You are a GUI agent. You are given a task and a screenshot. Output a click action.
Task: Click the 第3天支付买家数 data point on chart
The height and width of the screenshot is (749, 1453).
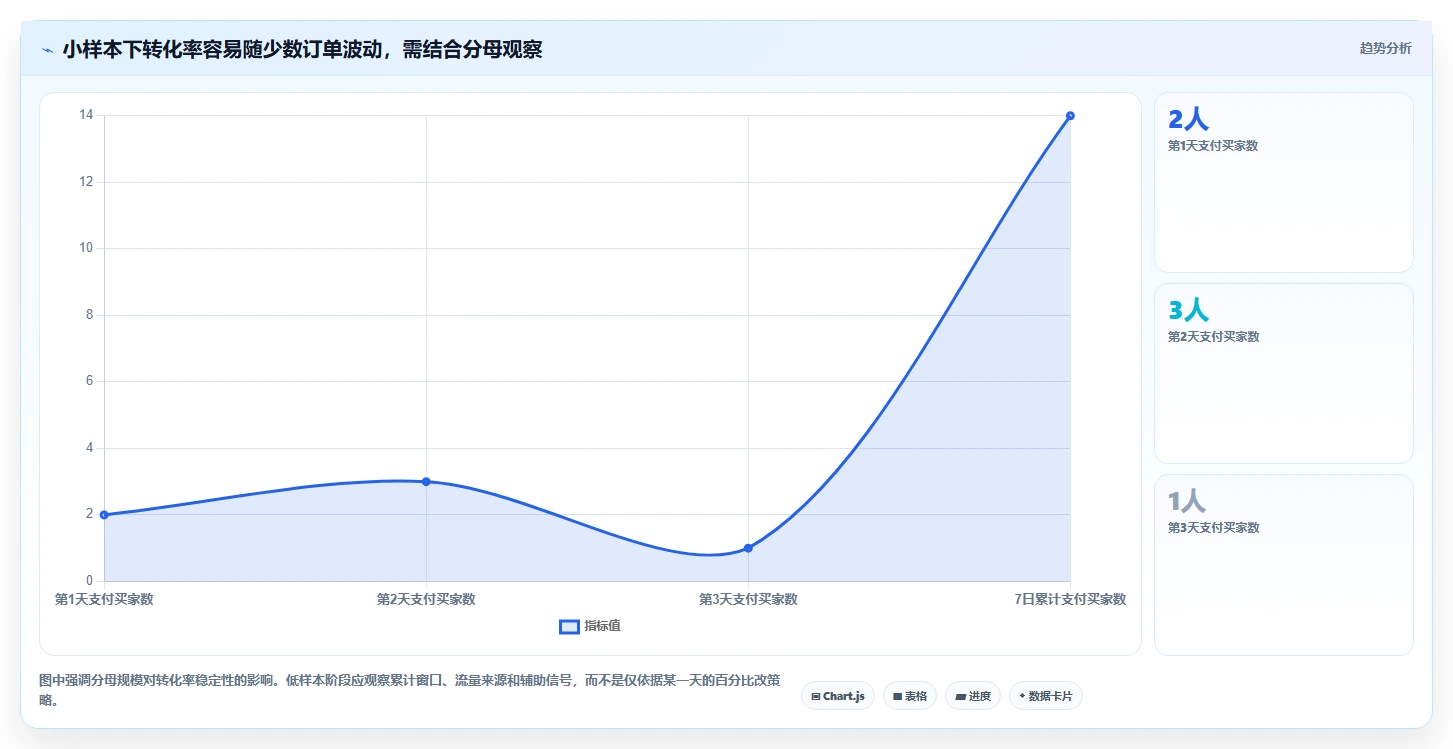[x=748, y=548]
